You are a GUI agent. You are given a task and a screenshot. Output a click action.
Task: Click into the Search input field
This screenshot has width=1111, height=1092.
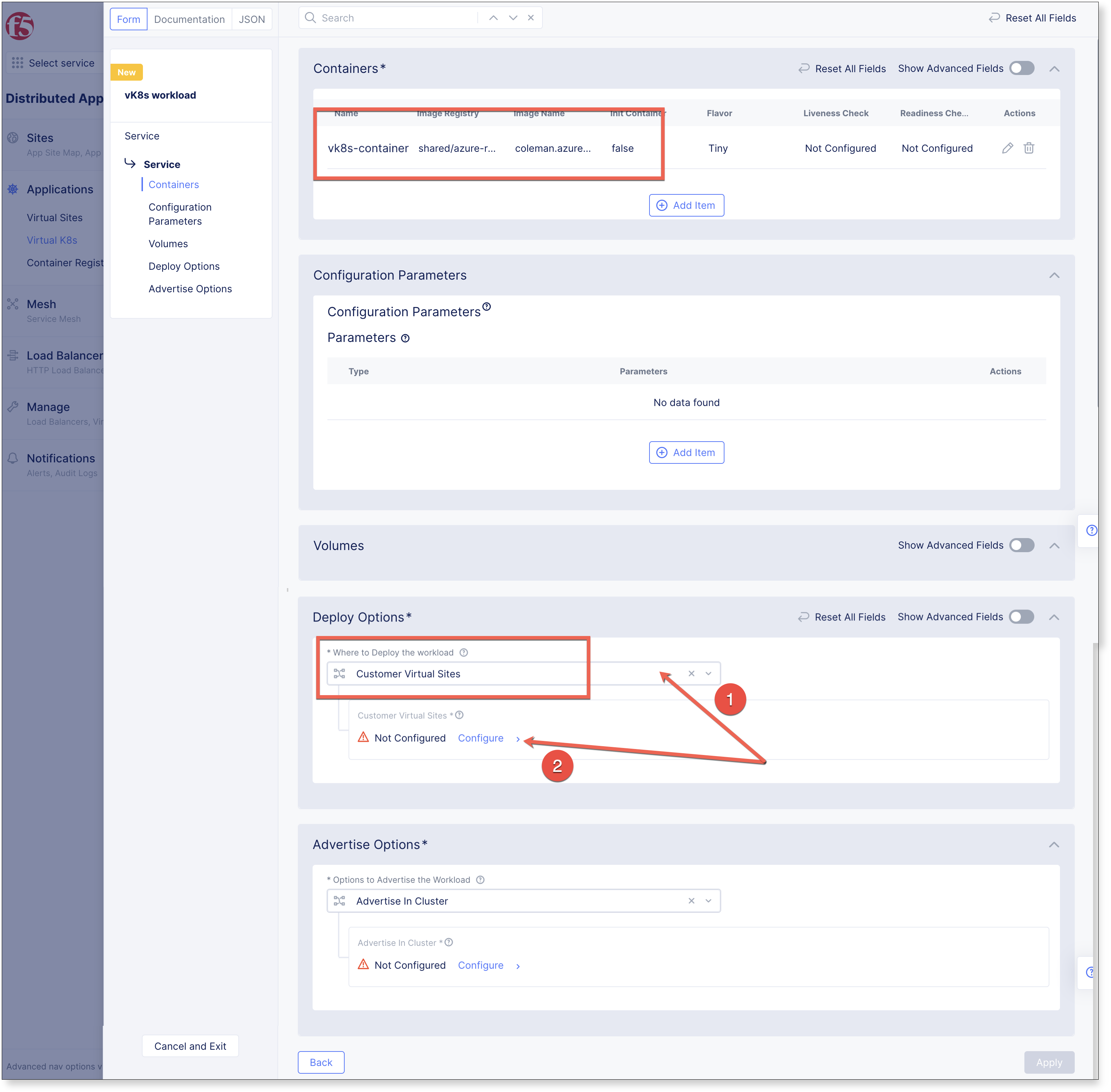coord(398,18)
